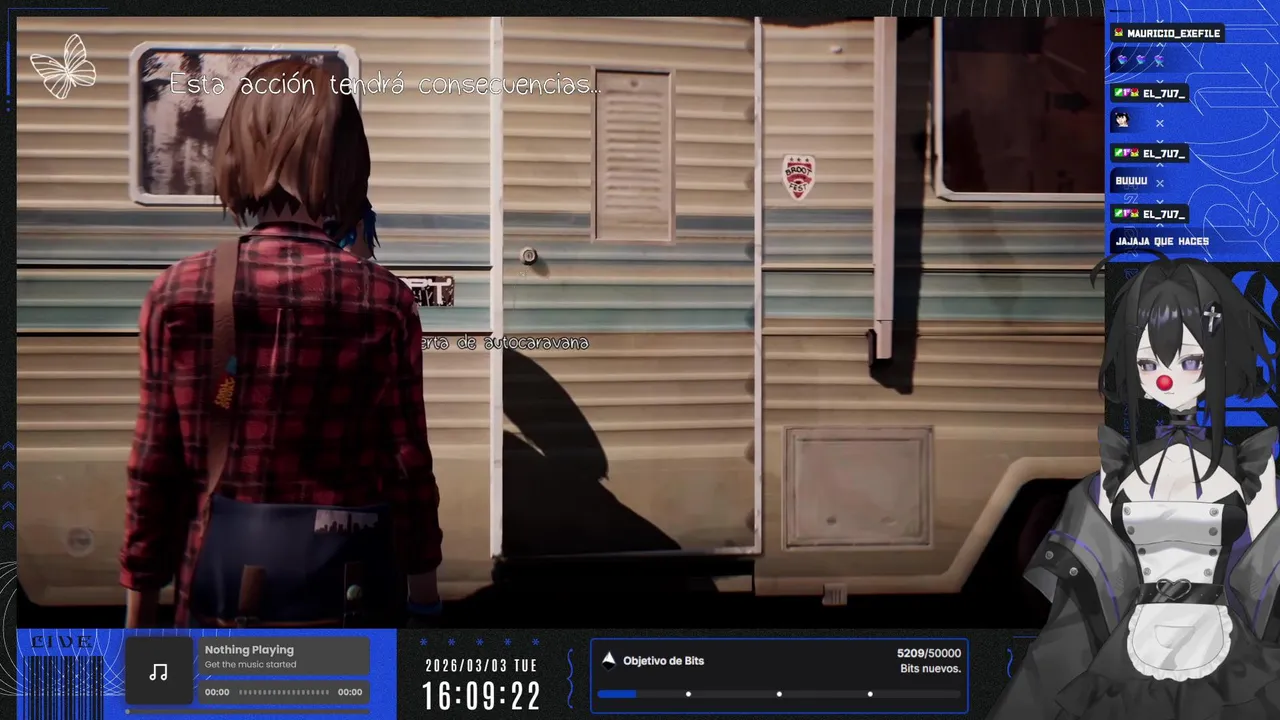Click the 'Objetivo de Bits' label

[x=663, y=661]
